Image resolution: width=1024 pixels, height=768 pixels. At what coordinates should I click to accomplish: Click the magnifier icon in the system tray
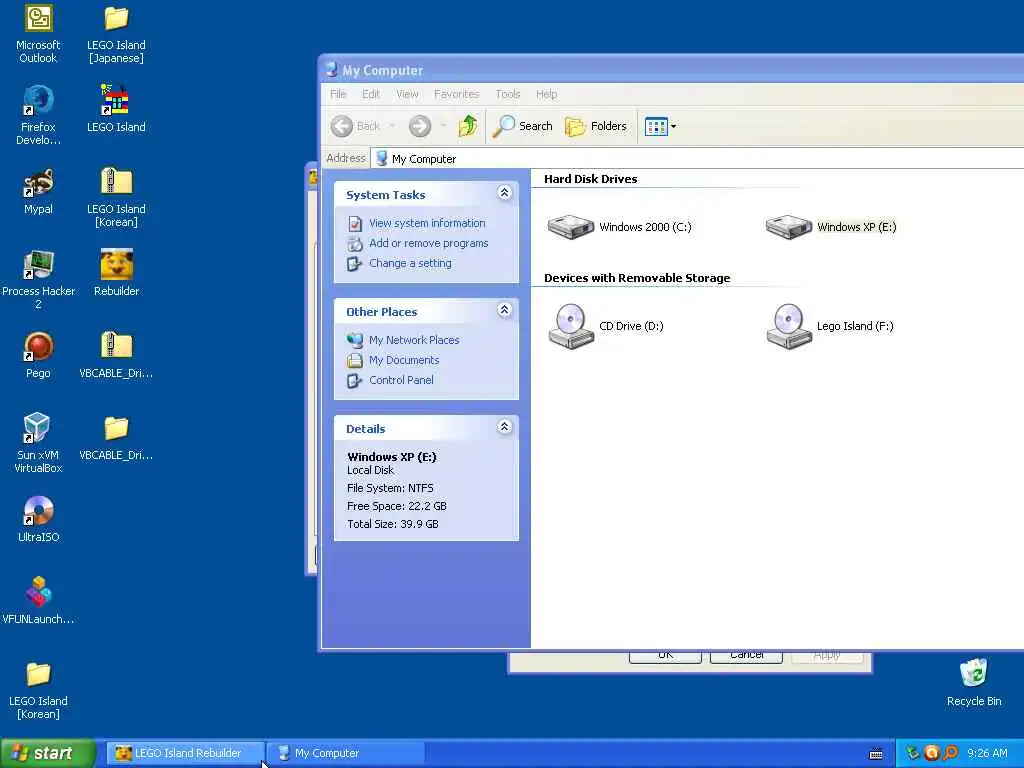[950, 753]
